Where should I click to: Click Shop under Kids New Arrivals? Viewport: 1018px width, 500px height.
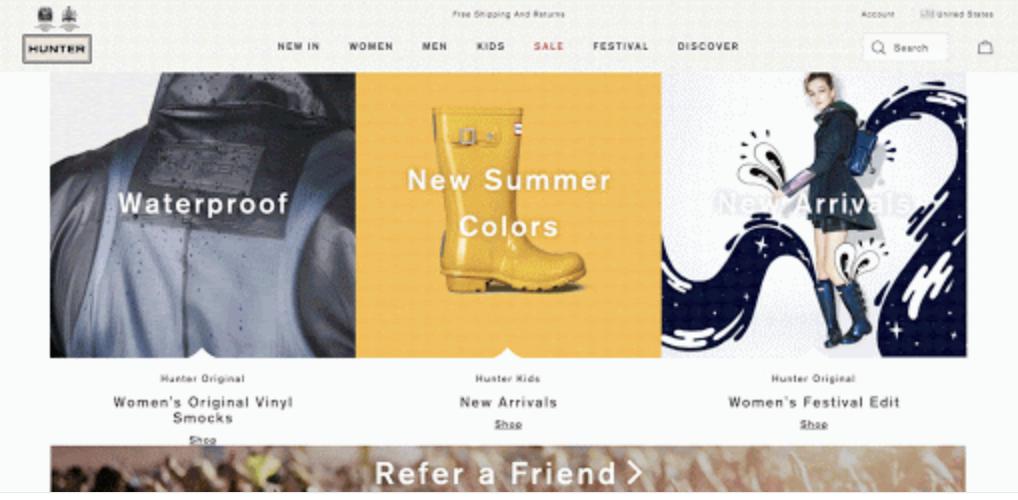click(x=508, y=424)
